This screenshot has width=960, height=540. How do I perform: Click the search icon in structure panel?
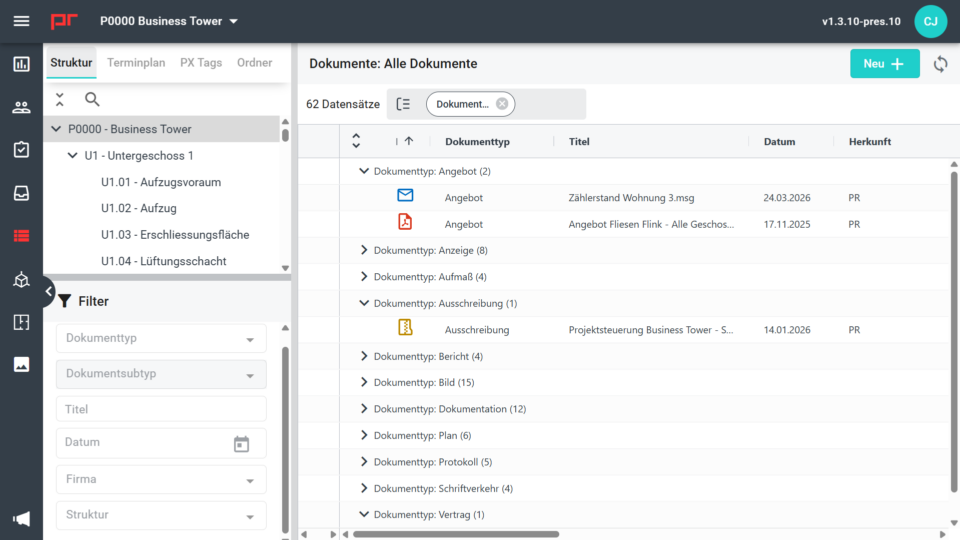(92, 99)
